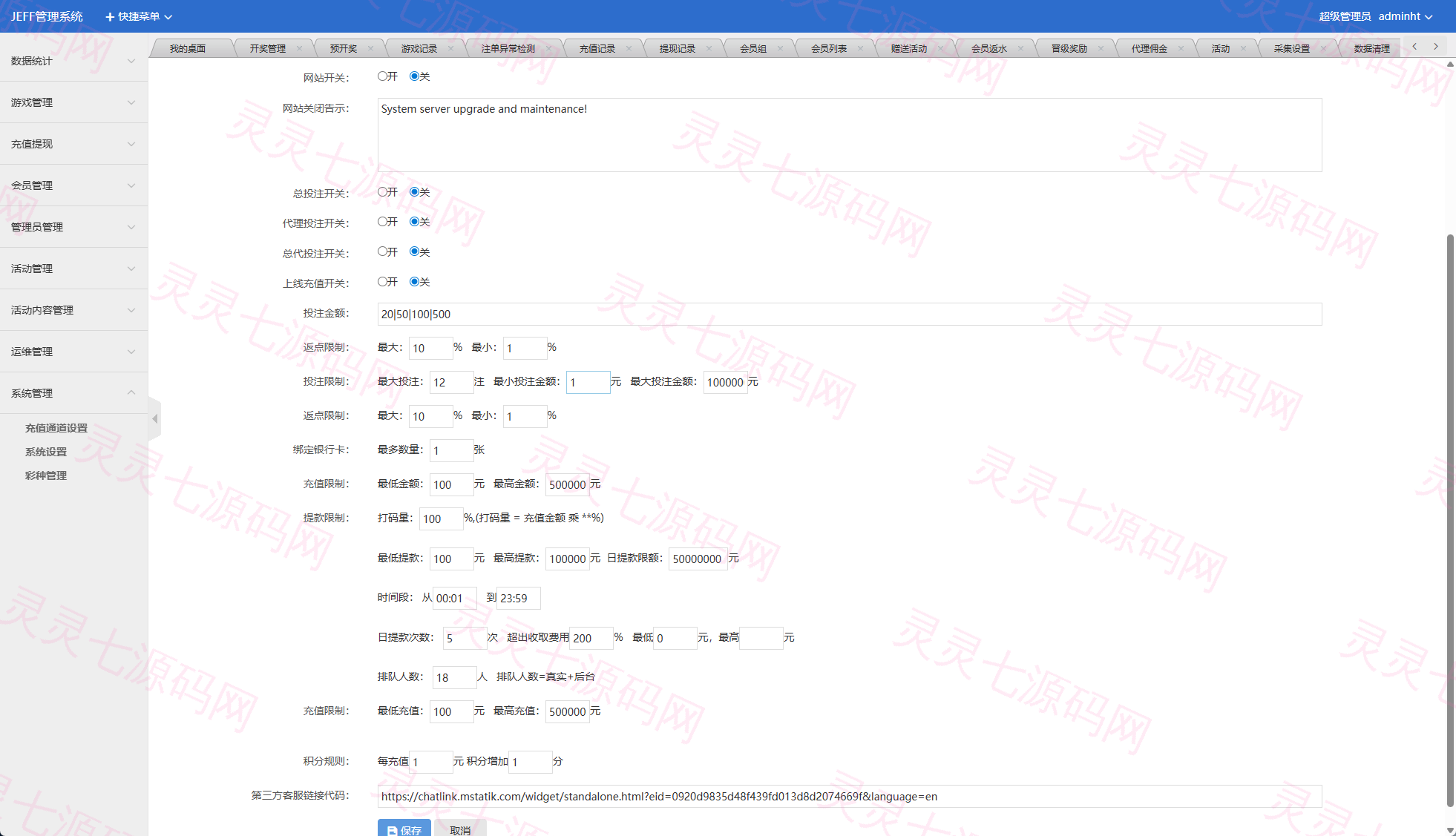Click the page vertical scrollbar thumb

(1450, 519)
